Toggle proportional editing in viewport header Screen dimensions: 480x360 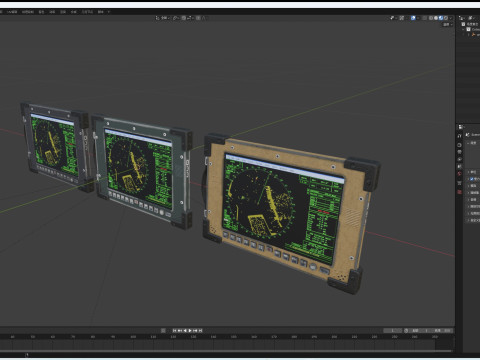click(x=199, y=18)
